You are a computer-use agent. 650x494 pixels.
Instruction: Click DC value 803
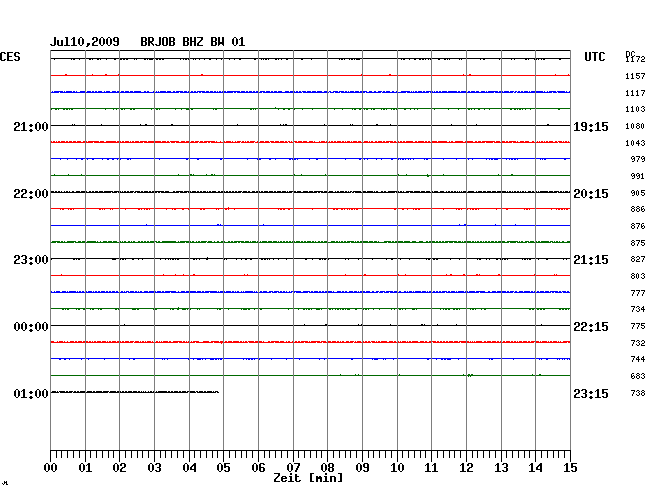[x=638, y=276]
